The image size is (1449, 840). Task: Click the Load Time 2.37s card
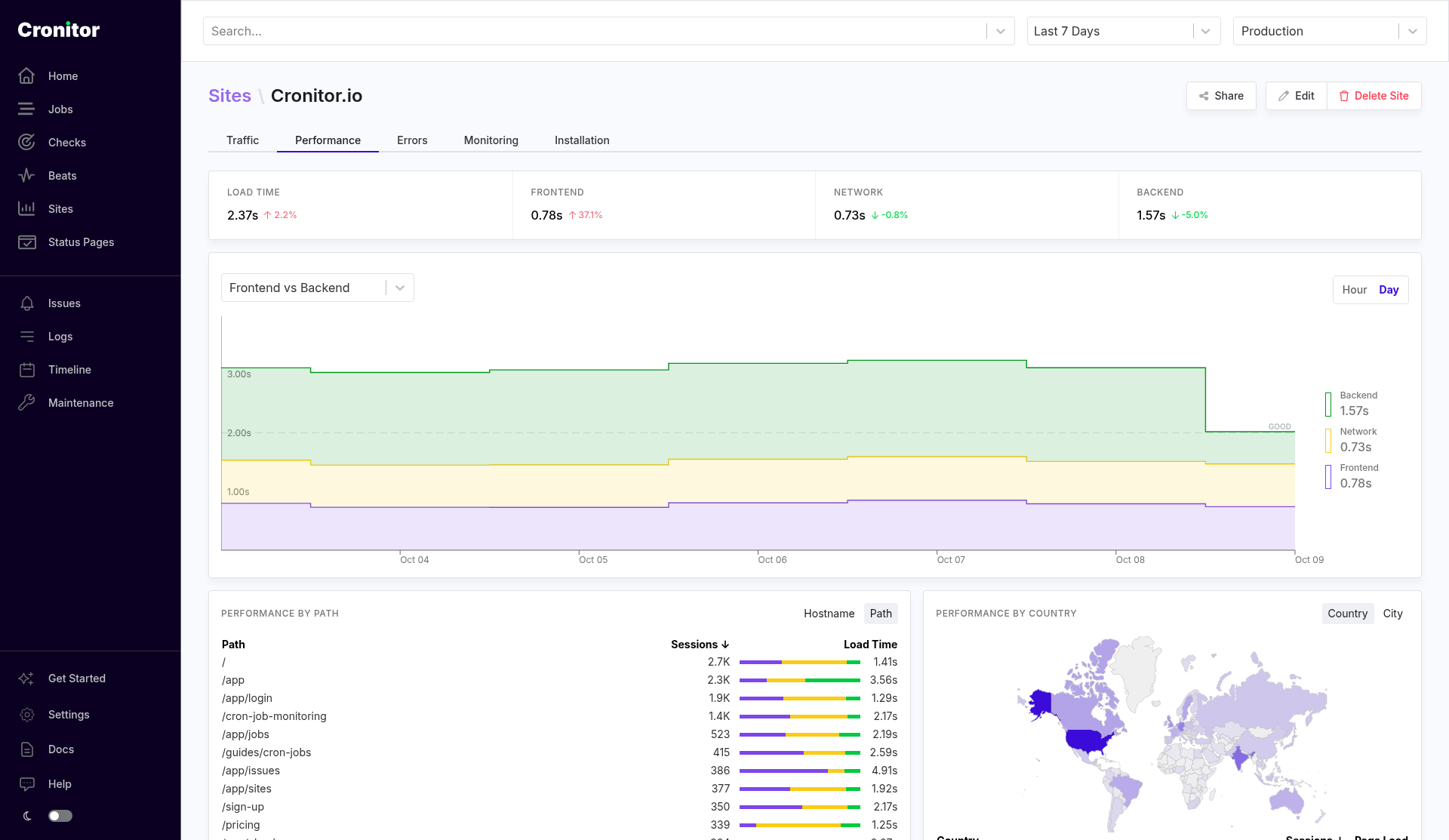pos(361,205)
